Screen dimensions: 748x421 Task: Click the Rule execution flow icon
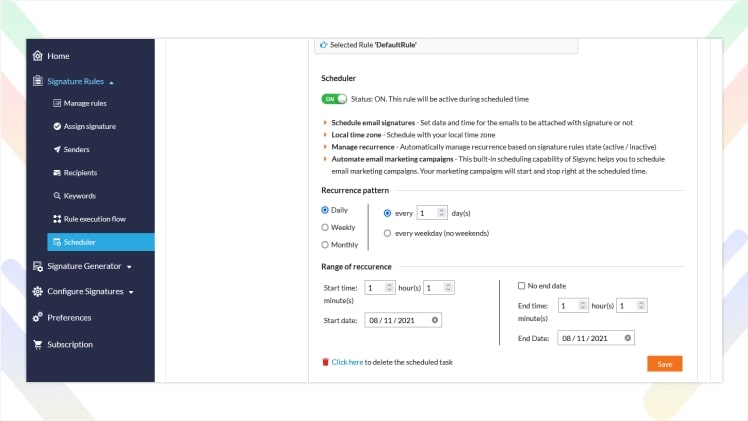57,219
